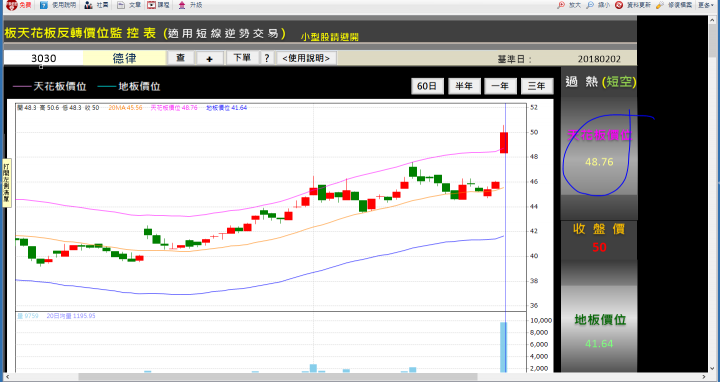This screenshot has height=382, width=720.
Task: Click the scroll right arrow at bottom
Action: point(705,377)
